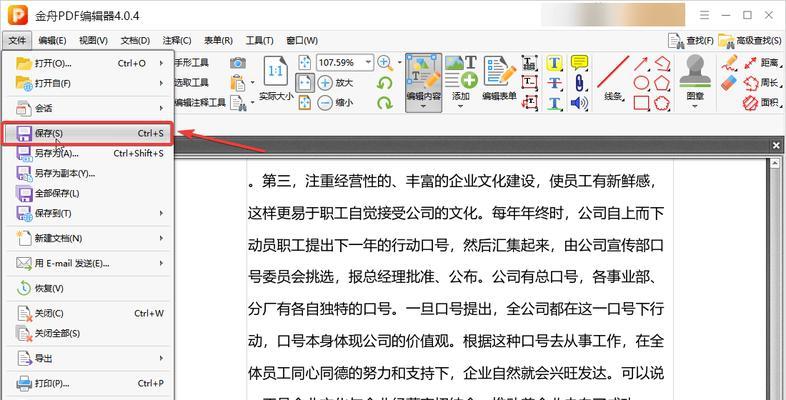
Task: Open the paste icon dropdown arrow
Action: pyautogui.click(x=253, y=83)
